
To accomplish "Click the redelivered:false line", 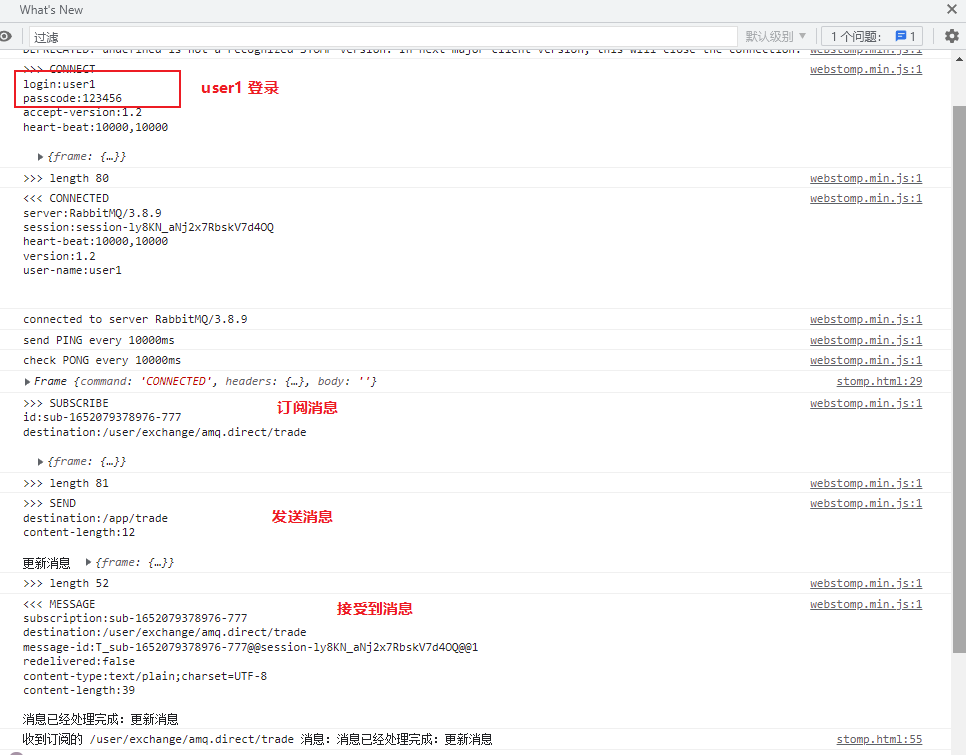I will point(79,661).
